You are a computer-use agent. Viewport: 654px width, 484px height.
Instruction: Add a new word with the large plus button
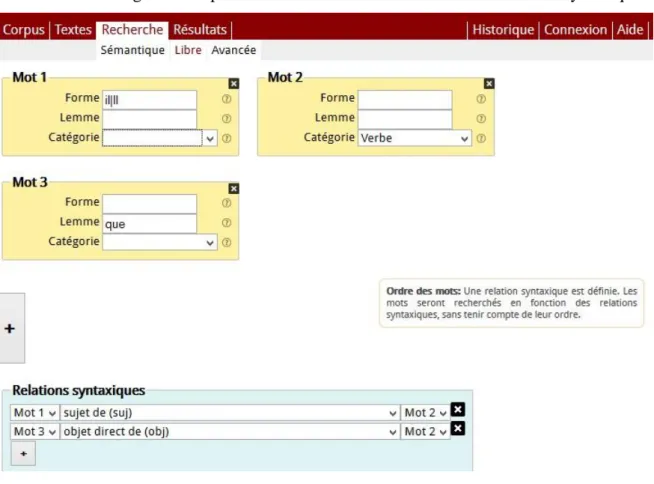point(11,328)
